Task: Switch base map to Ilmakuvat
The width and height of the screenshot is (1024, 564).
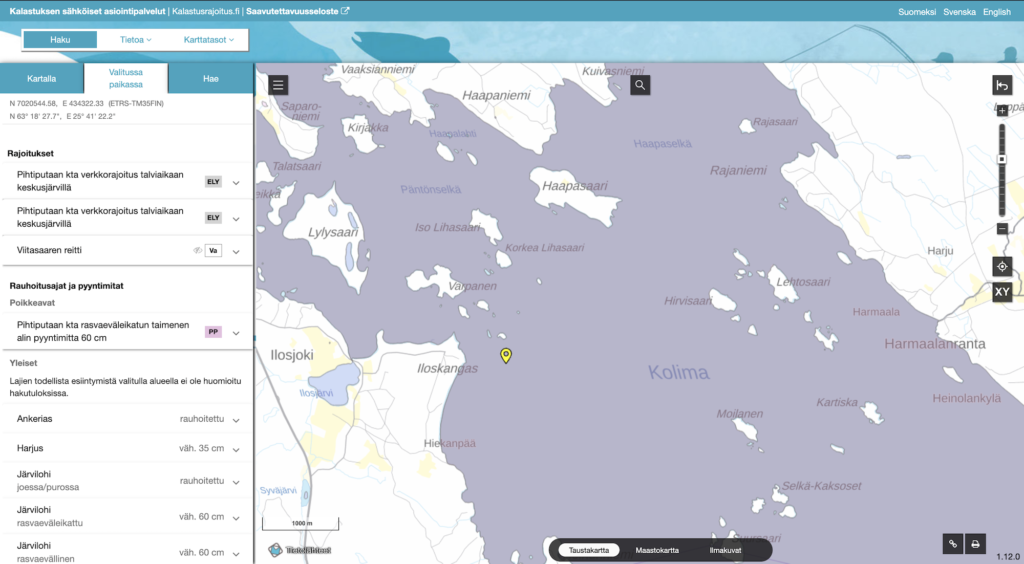Action: point(724,550)
